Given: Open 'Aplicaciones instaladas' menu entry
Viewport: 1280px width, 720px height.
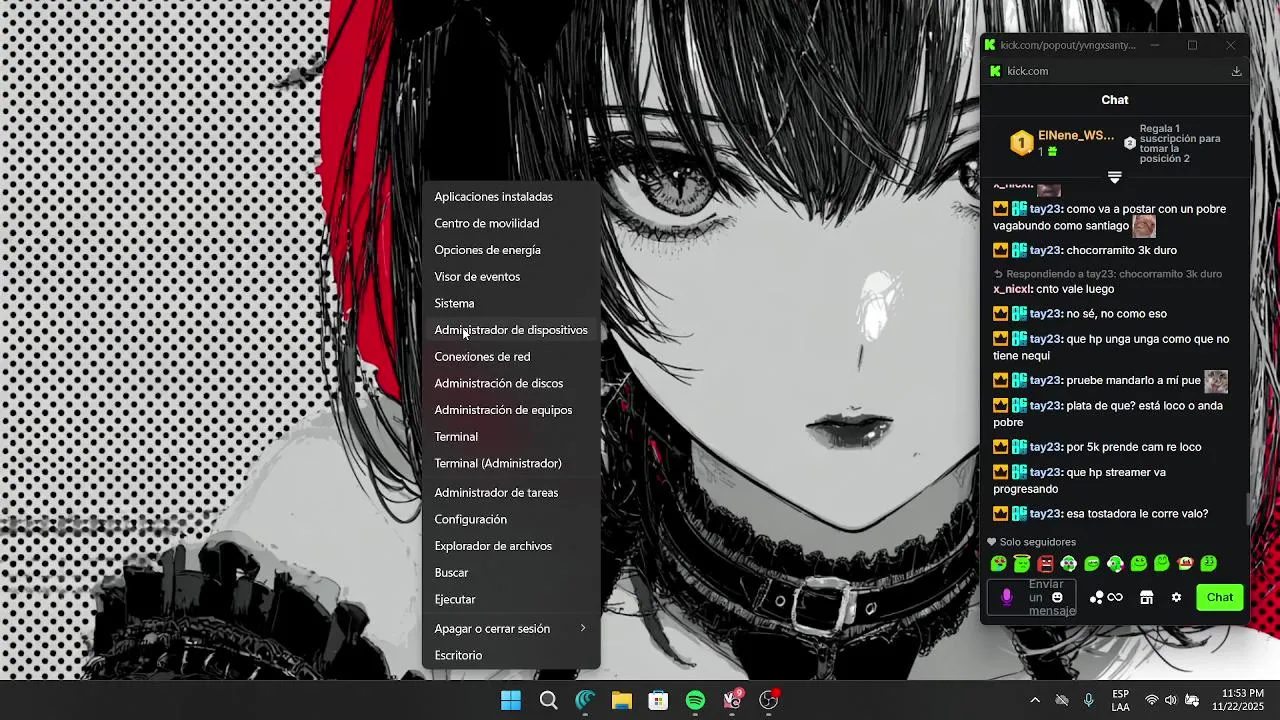Looking at the screenshot, I should (x=511, y=197).
